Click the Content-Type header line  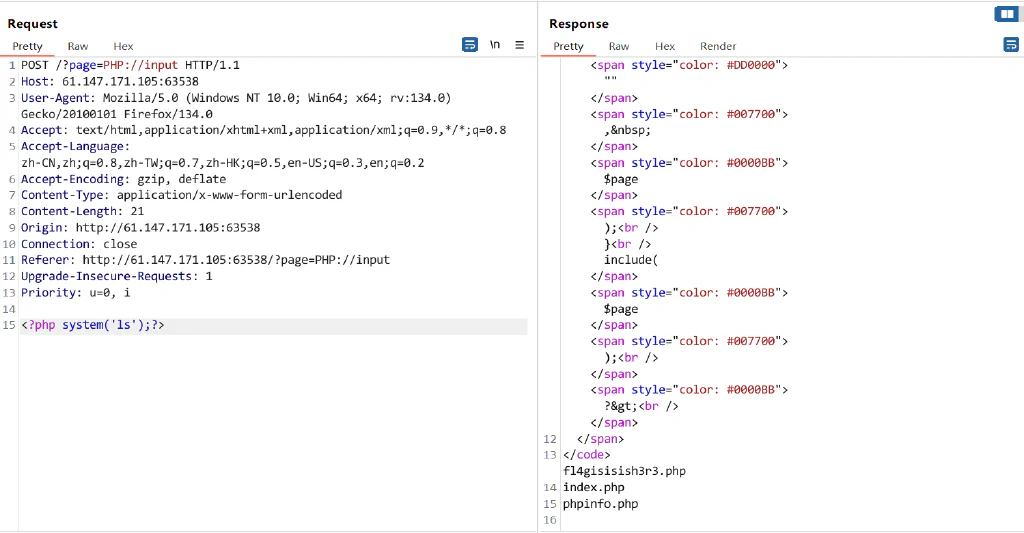(x=182, y=195)
